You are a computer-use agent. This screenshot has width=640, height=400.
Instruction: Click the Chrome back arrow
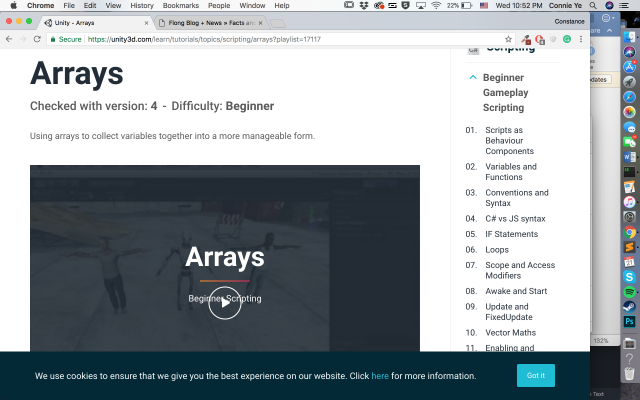pos(9,39)
